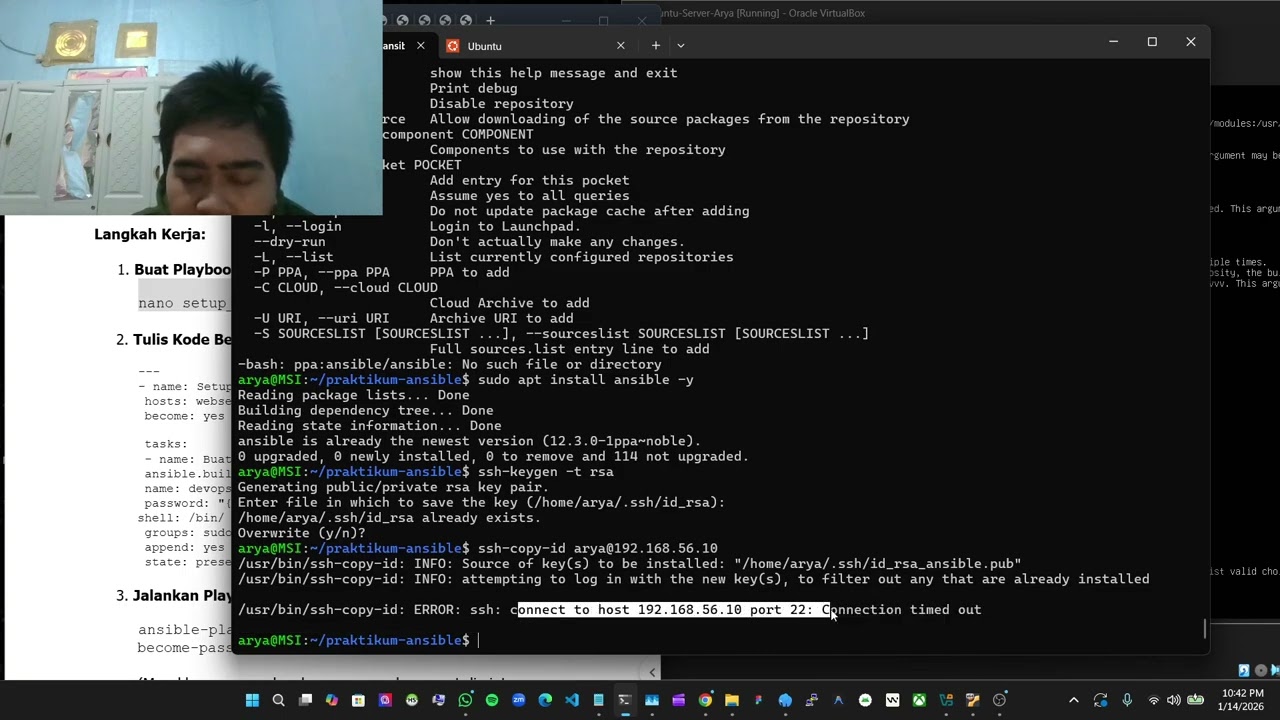This screenshot has height=720, width=1280.
Task: Click the sync status icon in the system tray
Action: [x=1101, y=700]
